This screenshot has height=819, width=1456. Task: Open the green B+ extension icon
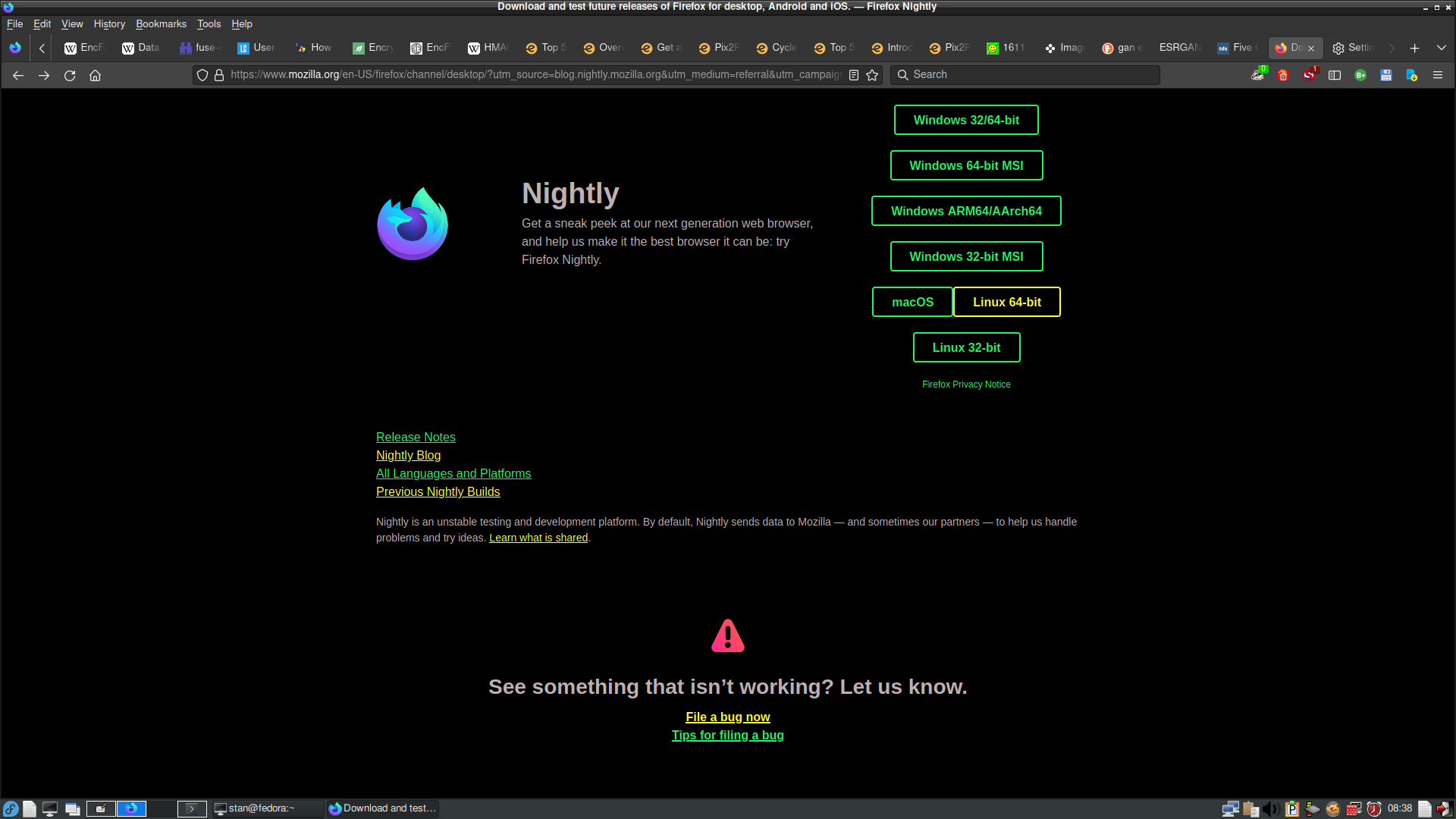tap(1360, 75)
